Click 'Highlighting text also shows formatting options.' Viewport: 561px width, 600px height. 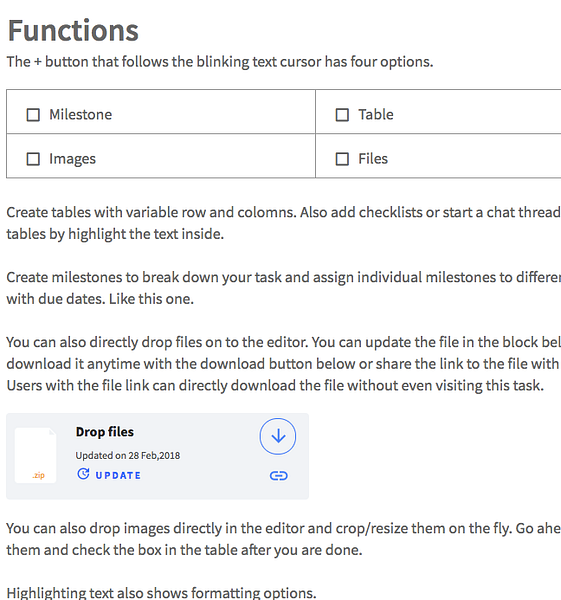click(161, 593)
